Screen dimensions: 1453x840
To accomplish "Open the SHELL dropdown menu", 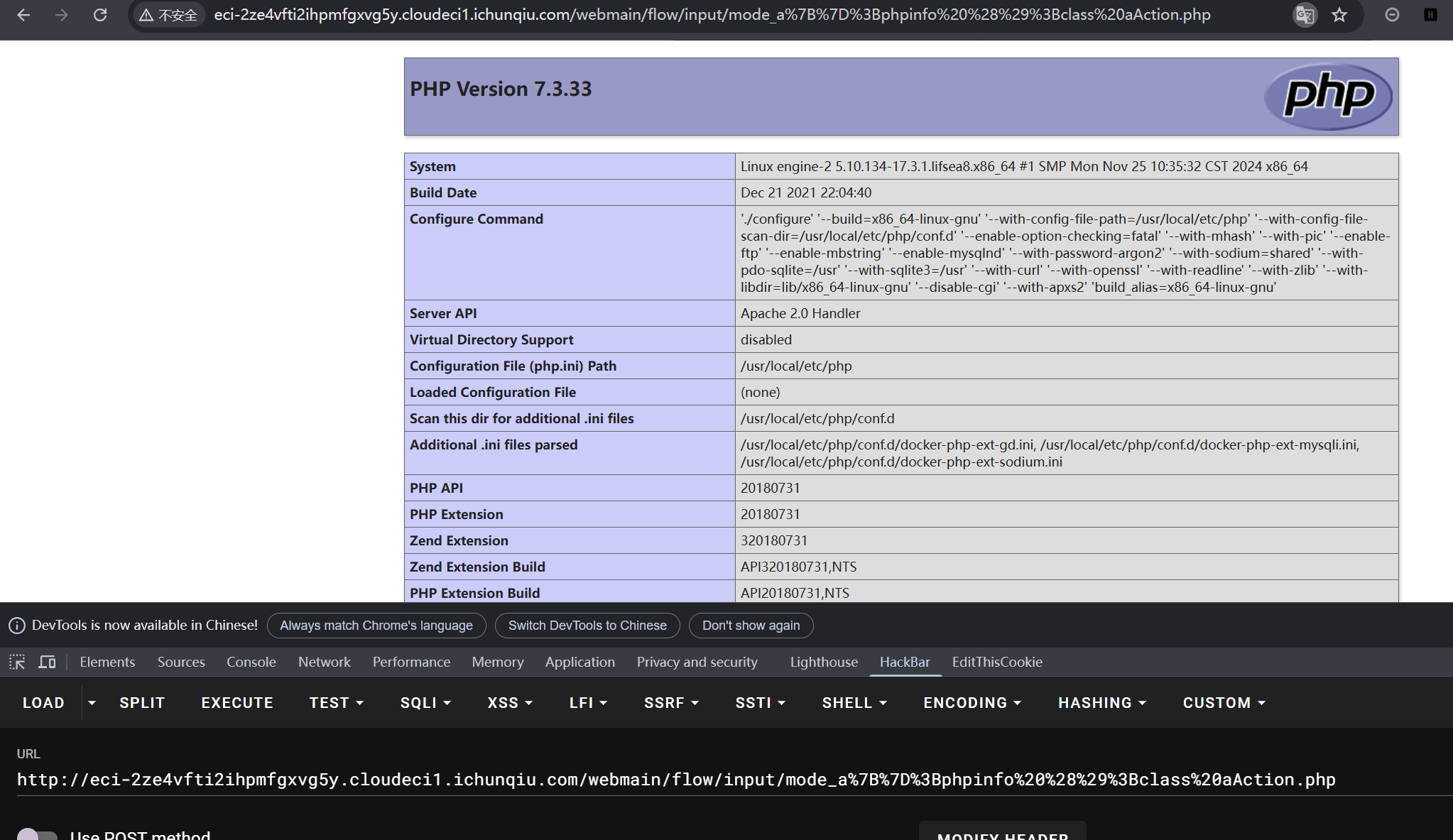I will tap(854, 702).
